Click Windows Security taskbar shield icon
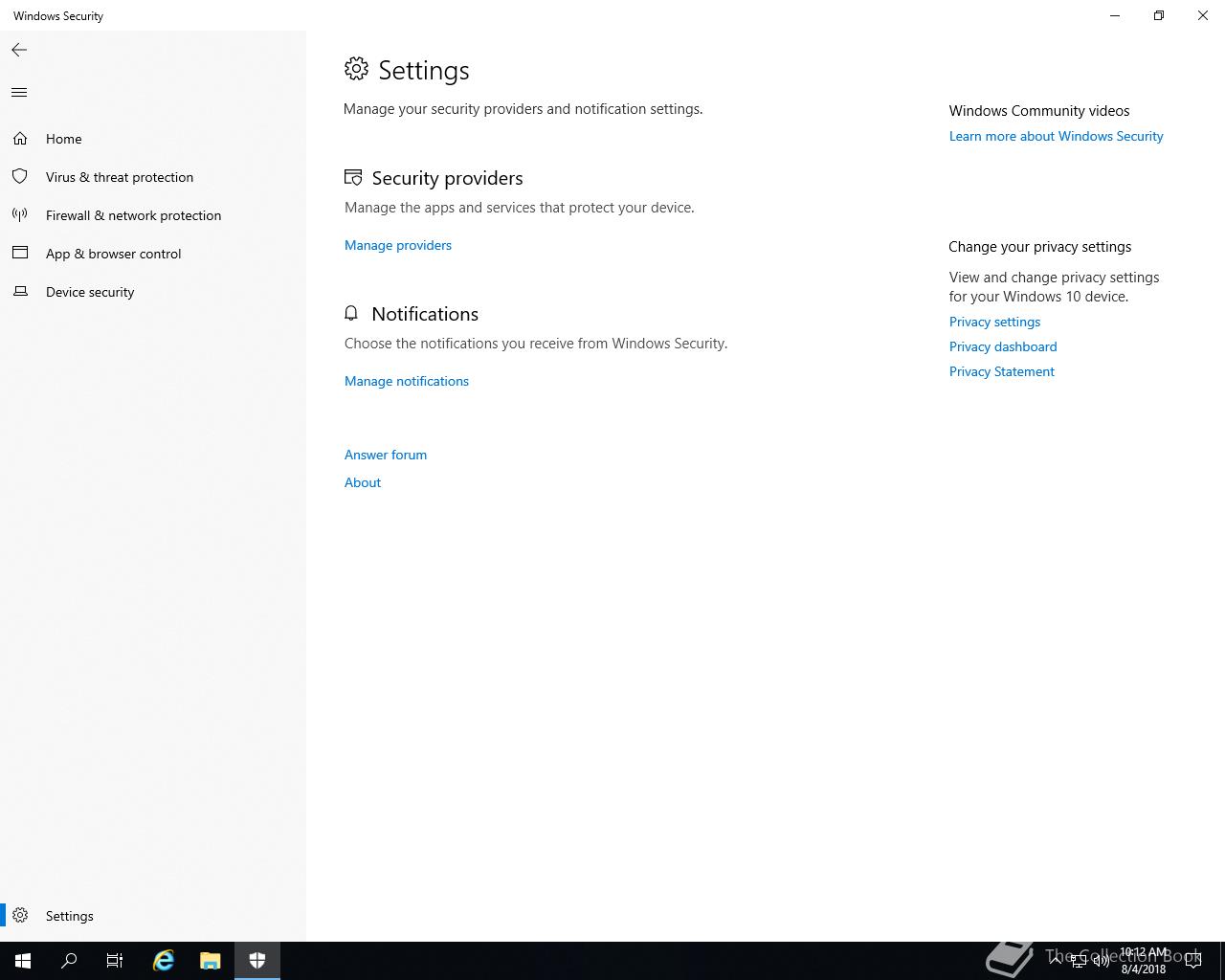1225x980 pixels. pyautogui.click(x=256, y=961)
